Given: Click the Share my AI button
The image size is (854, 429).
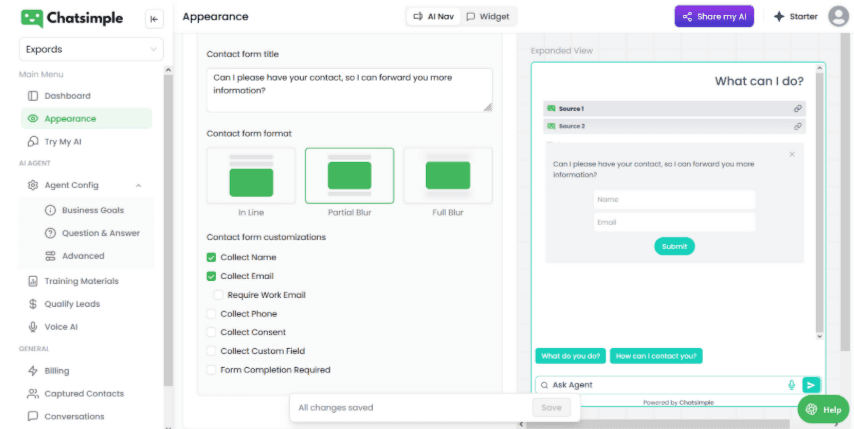Looking at the screenshot, I should 714,16.
